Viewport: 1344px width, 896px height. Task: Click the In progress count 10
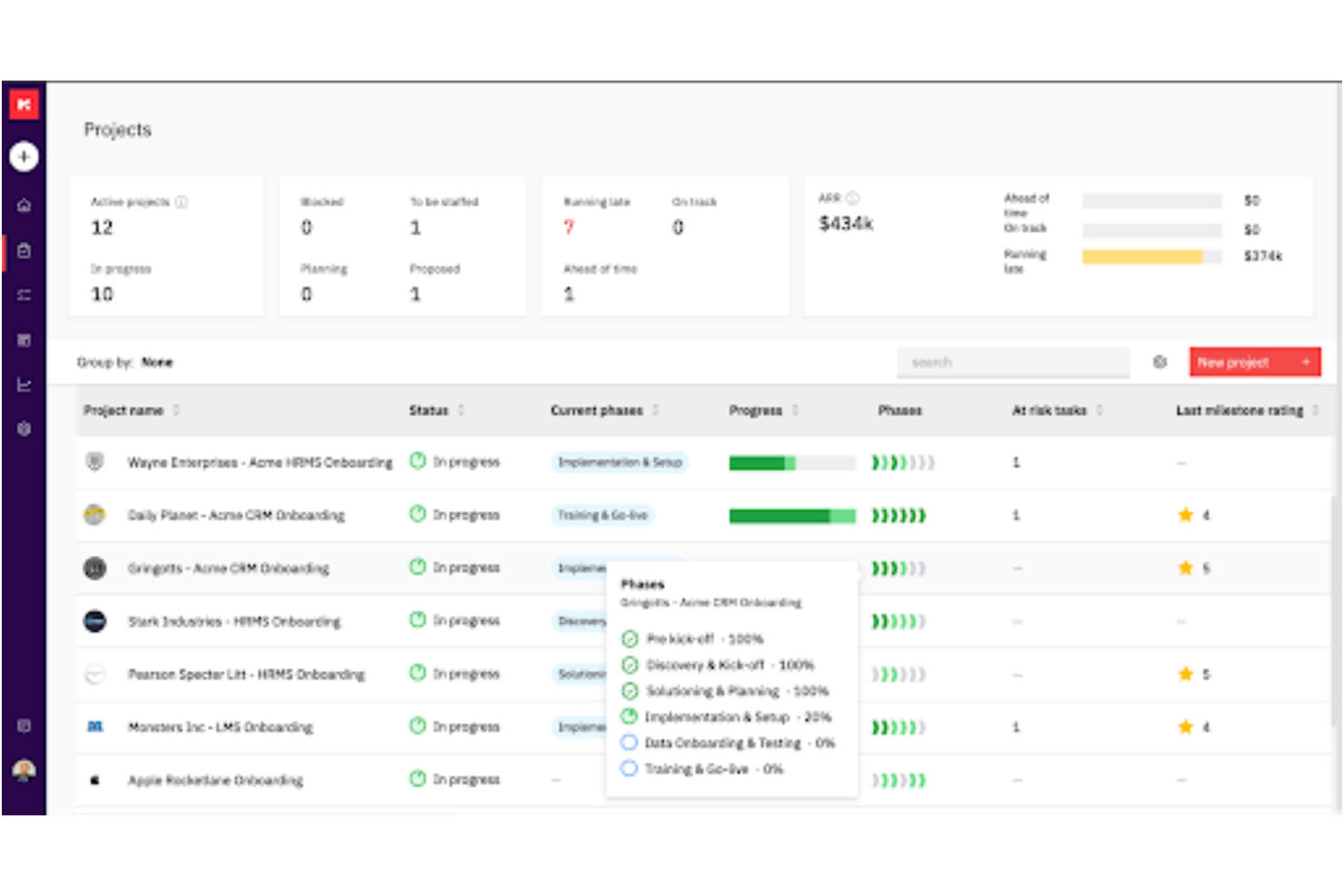(x=102, y=294)
